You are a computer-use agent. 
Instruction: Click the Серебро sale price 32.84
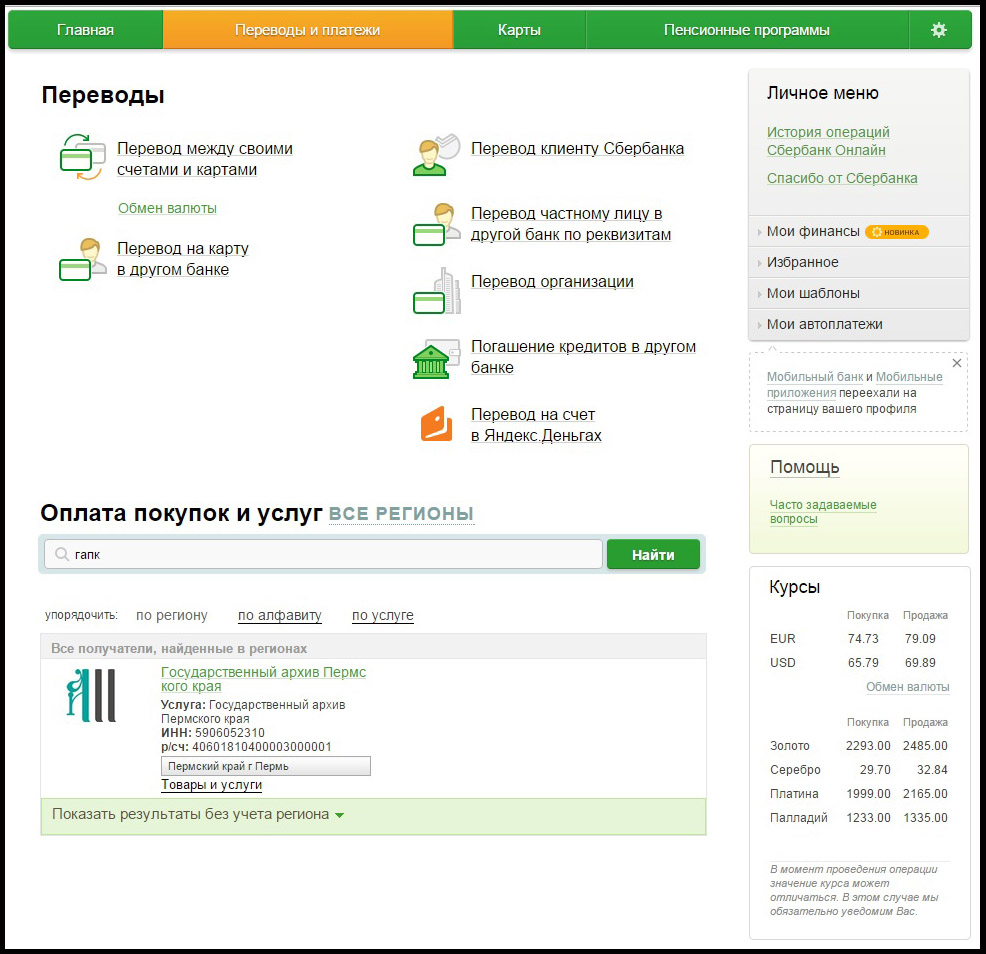pyautogui.click(x=932, y=769)
